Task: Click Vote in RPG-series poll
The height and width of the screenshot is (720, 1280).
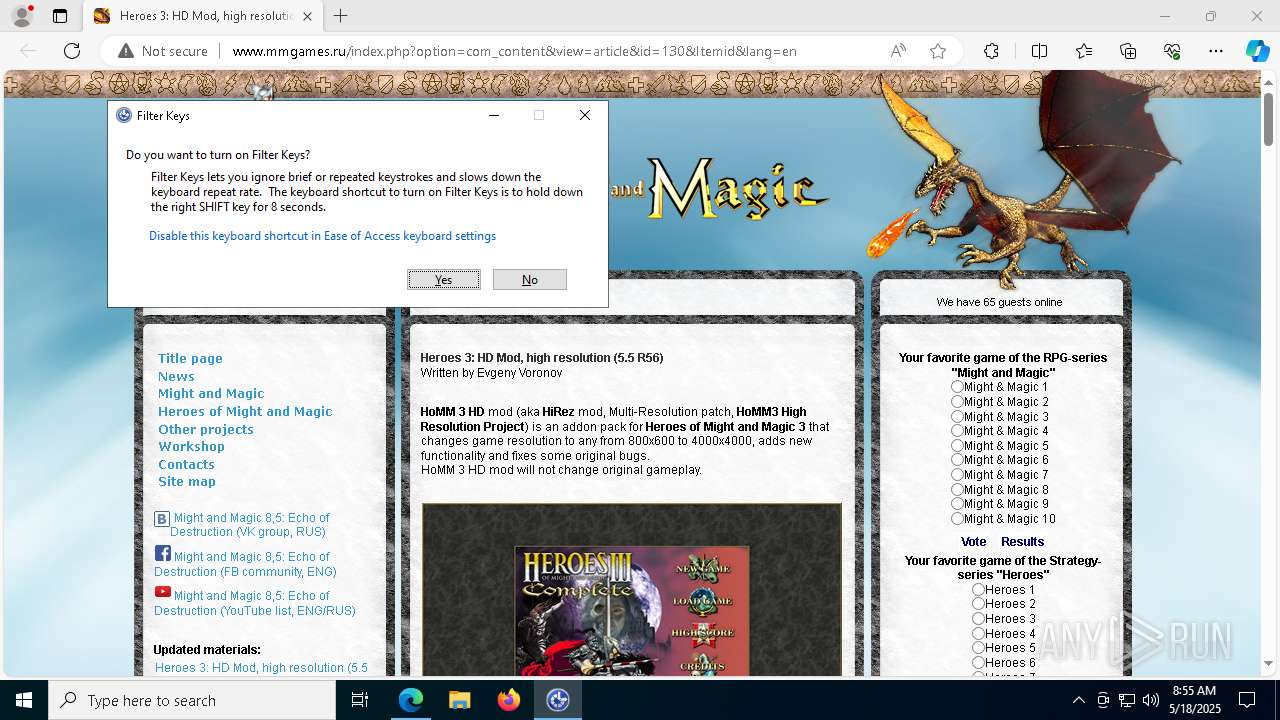Action: pyautogui.click(x=973, y=542)
